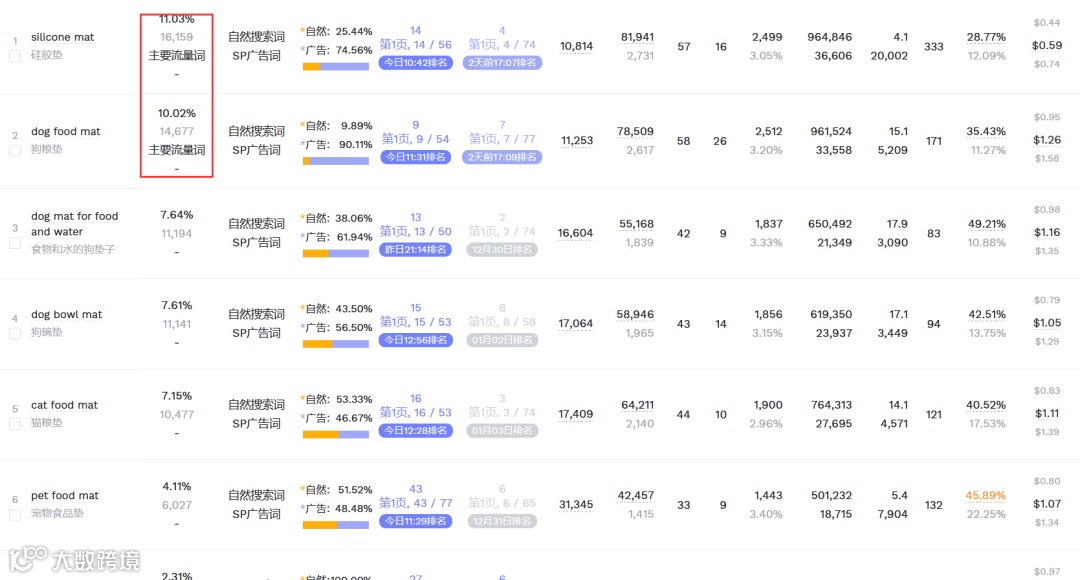
Task: Click the 今日10:42排名 rank badge
Action: (415, 62)
